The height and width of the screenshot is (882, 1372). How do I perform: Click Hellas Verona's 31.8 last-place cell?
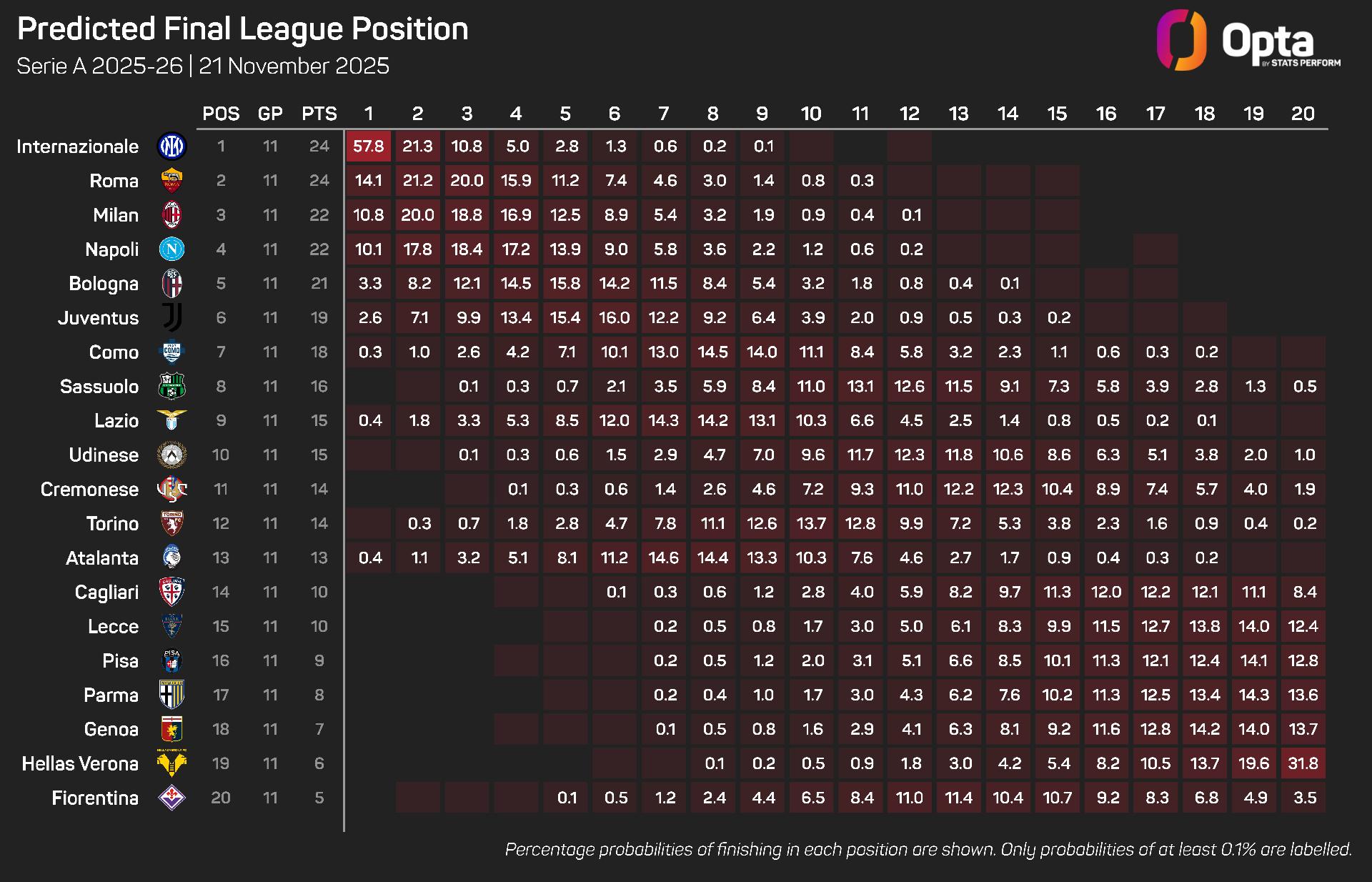tap(1303, 763)
